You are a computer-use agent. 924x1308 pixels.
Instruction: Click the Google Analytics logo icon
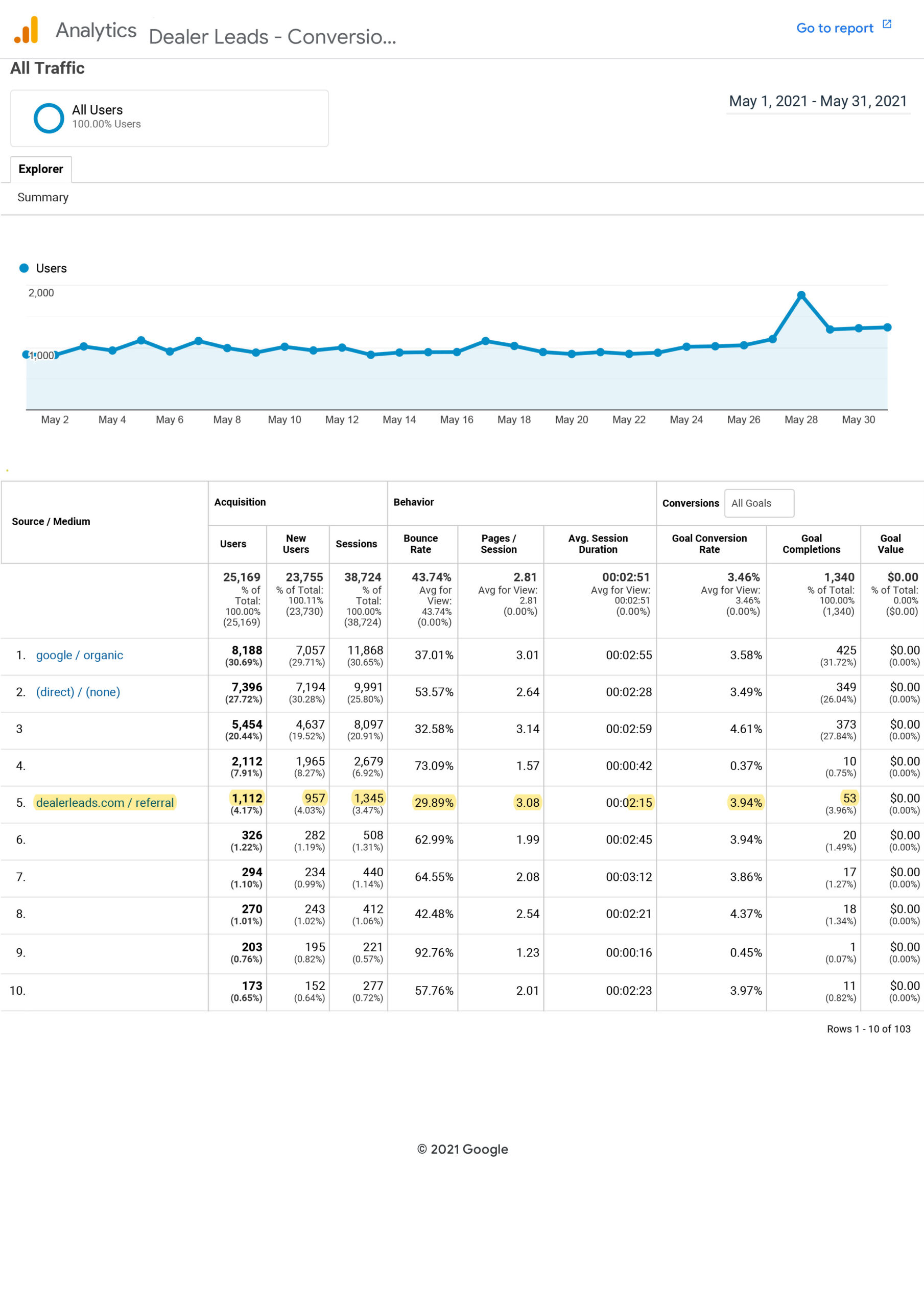click(26, 30)
